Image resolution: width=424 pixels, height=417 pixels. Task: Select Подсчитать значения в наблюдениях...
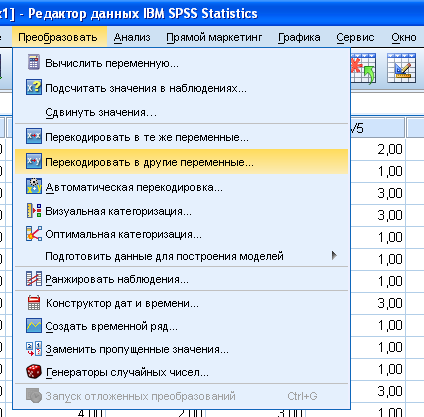(x=181, y=88)
